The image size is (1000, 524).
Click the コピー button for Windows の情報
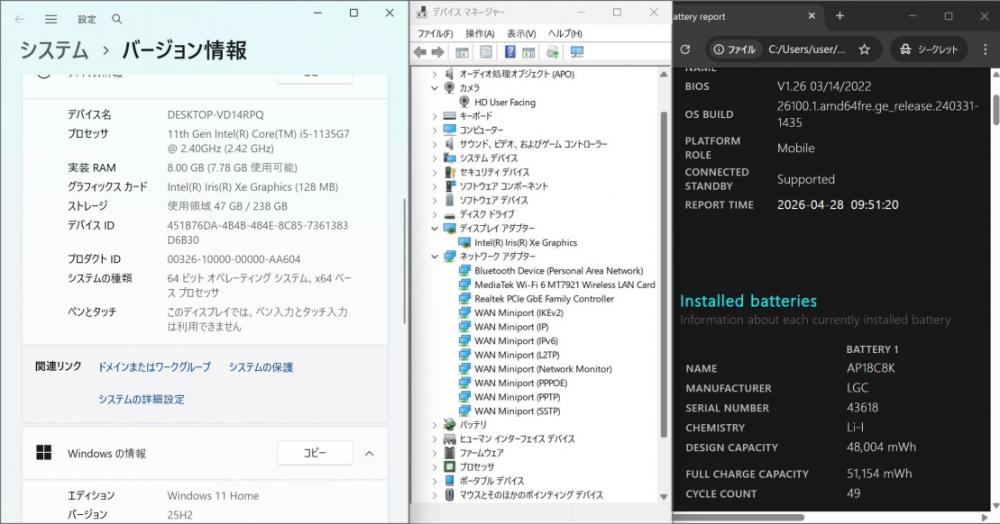pos(314,453)
